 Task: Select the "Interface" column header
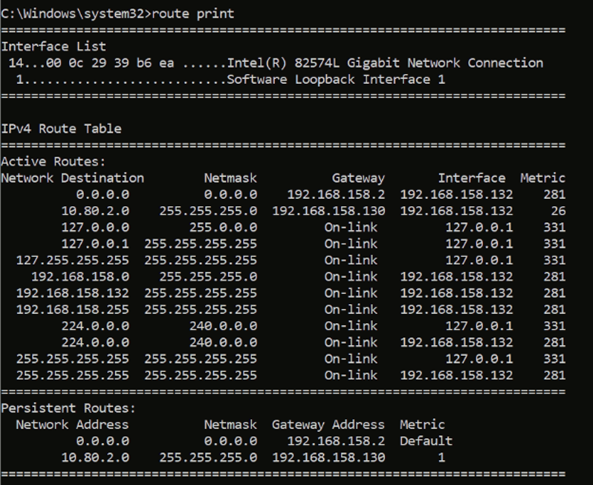click(472, 178)
